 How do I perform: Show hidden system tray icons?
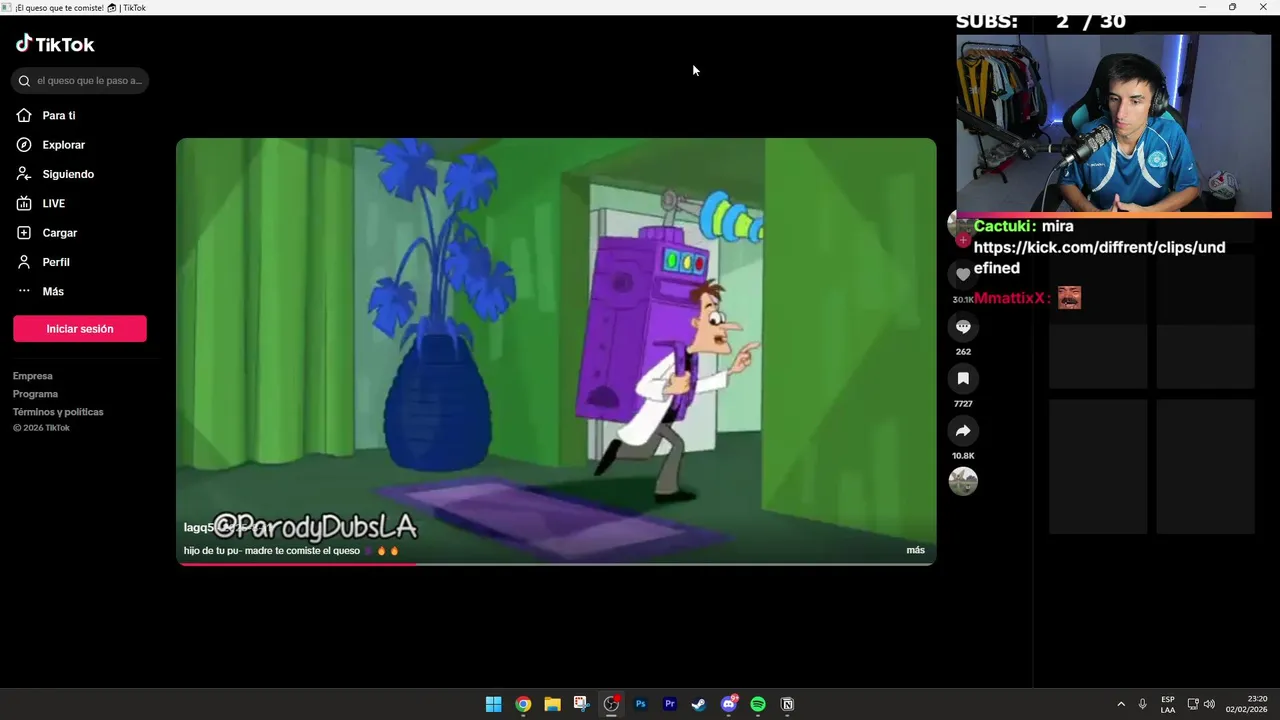coord(1121,704)
